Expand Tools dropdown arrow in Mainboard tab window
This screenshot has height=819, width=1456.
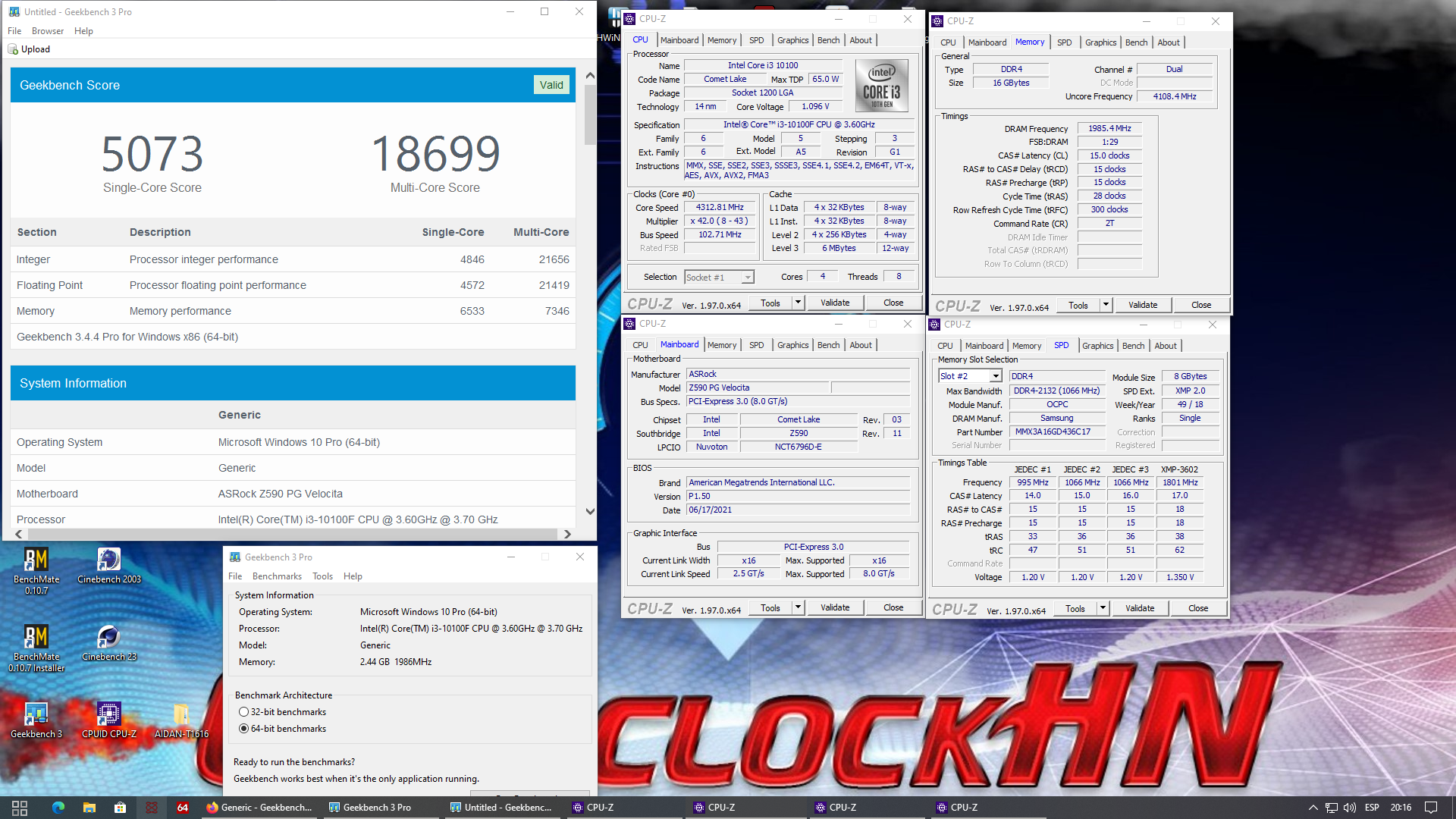tap(798, 607)
